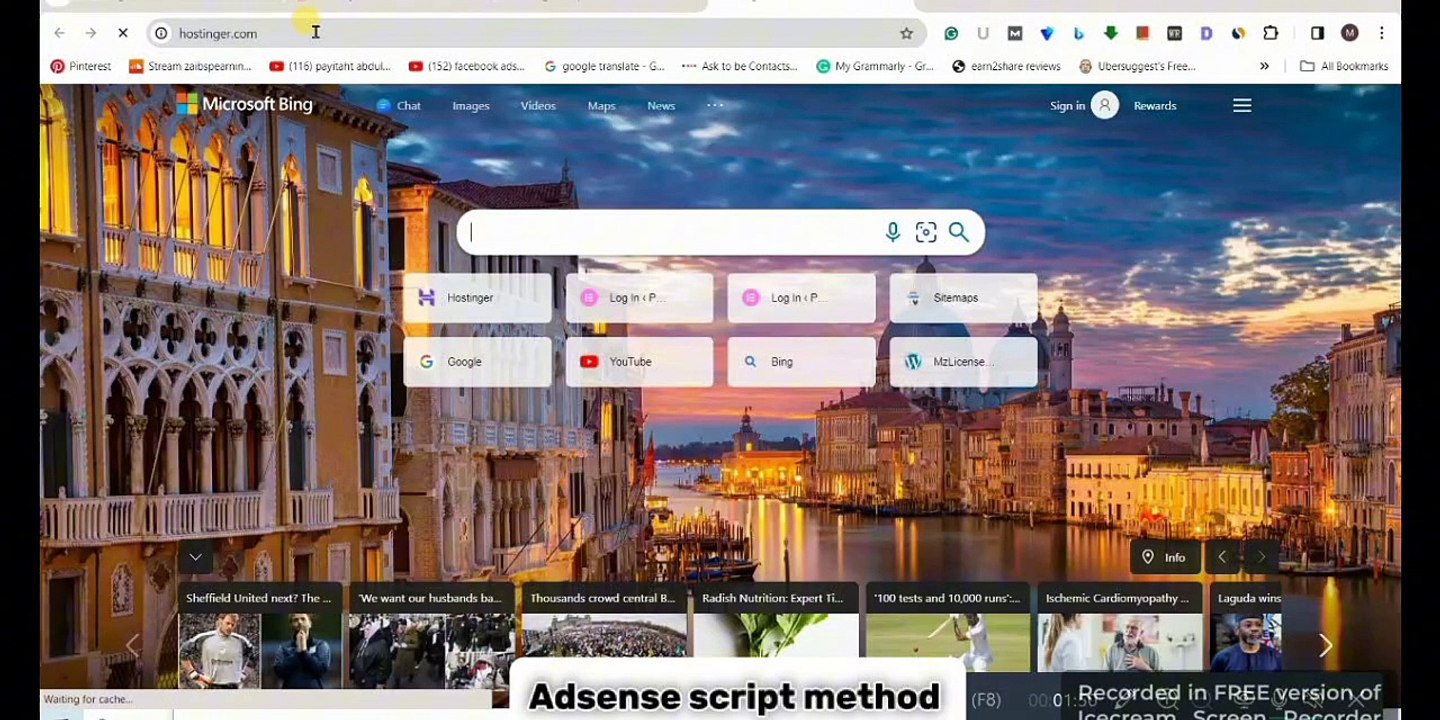Open the Hostinger quick link tile
Screen dimensions: 1440x720
point(477,298)
